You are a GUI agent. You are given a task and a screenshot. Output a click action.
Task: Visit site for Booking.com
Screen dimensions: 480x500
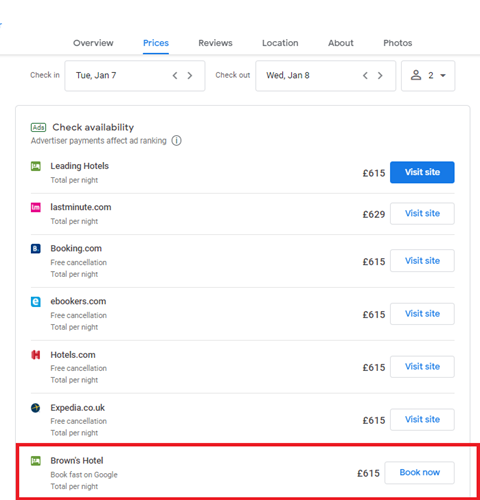pyautogui.click(x=422, y=261)
